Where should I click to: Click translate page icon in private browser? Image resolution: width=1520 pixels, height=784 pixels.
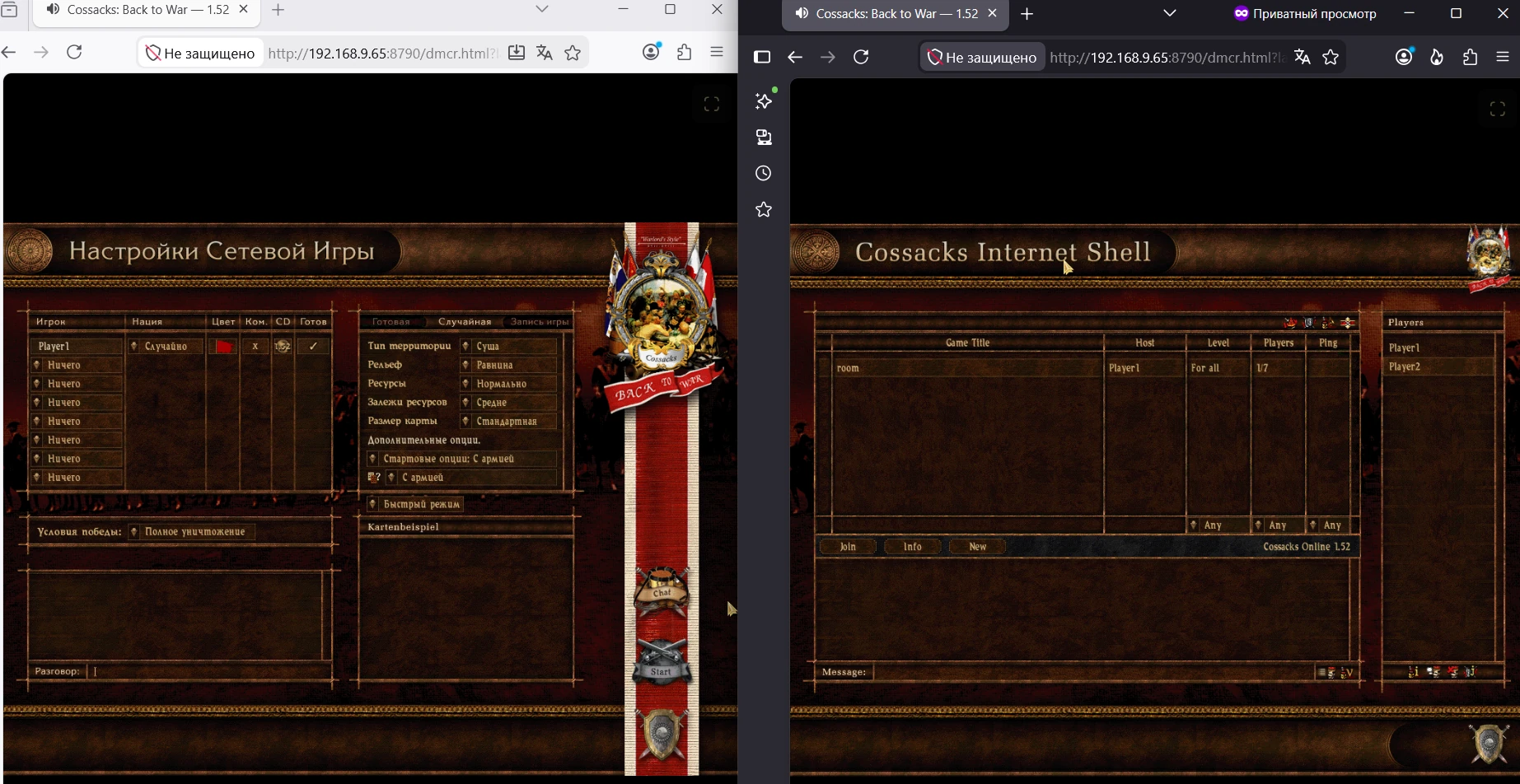1302,57
